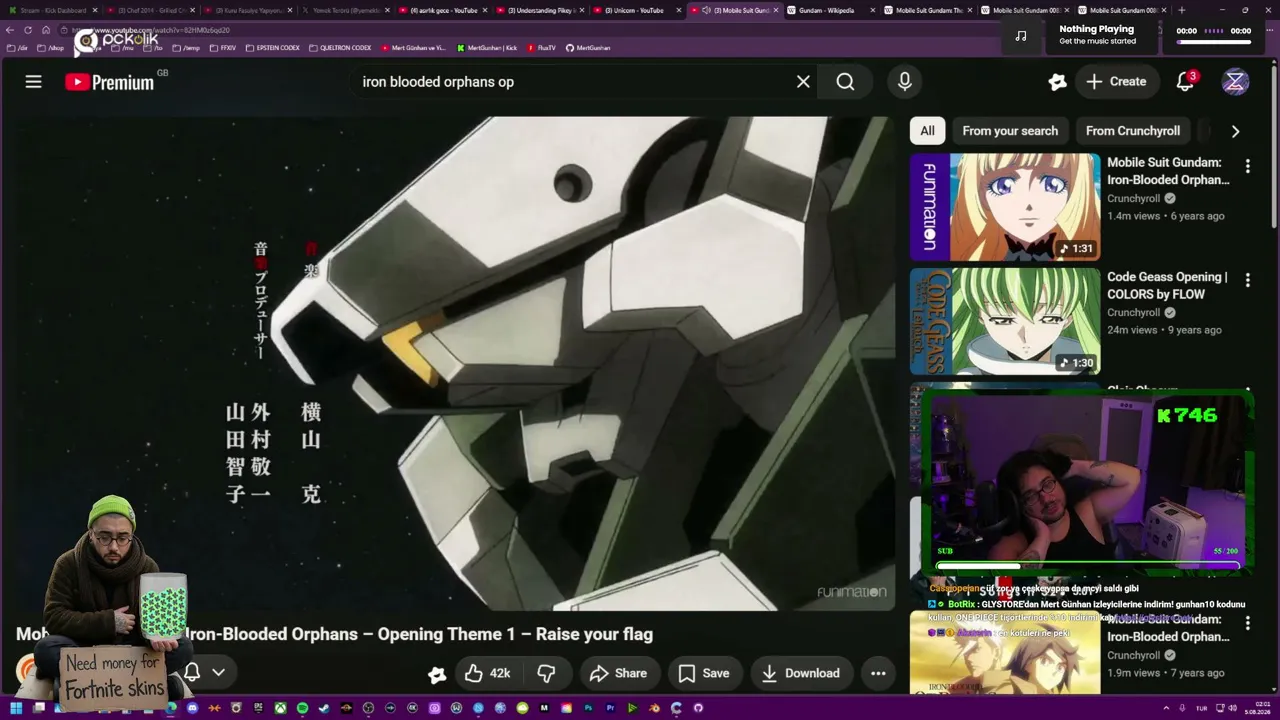Select the 'From Crunchyroll' chip
1280x720 pixels.
tap(1133, 131)
